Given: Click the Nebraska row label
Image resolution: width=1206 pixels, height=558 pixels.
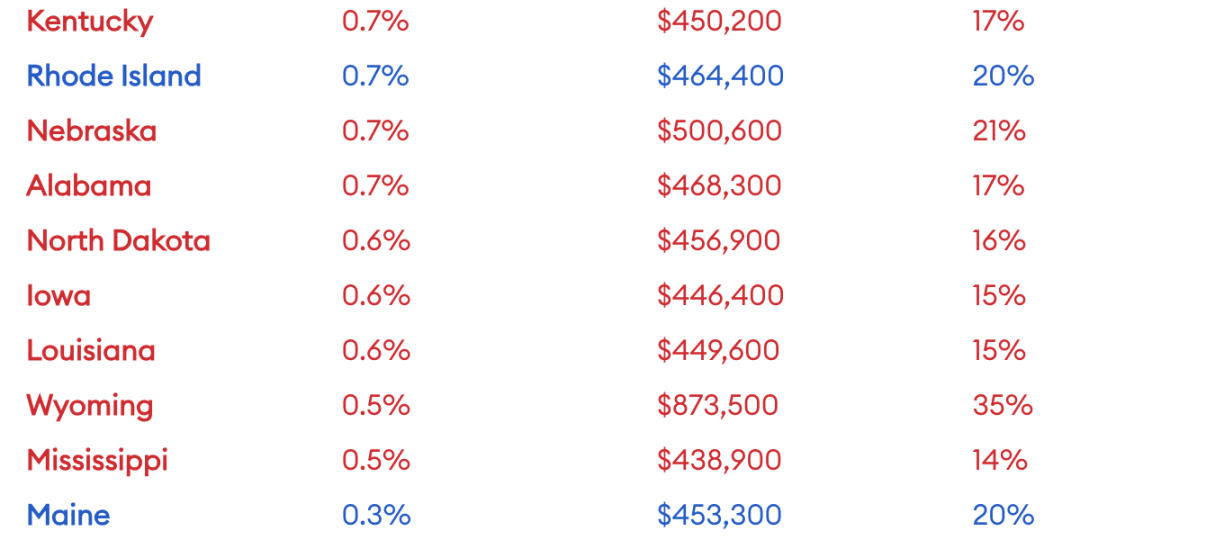Looking at the screenshot, I should [x=91, y=131].
